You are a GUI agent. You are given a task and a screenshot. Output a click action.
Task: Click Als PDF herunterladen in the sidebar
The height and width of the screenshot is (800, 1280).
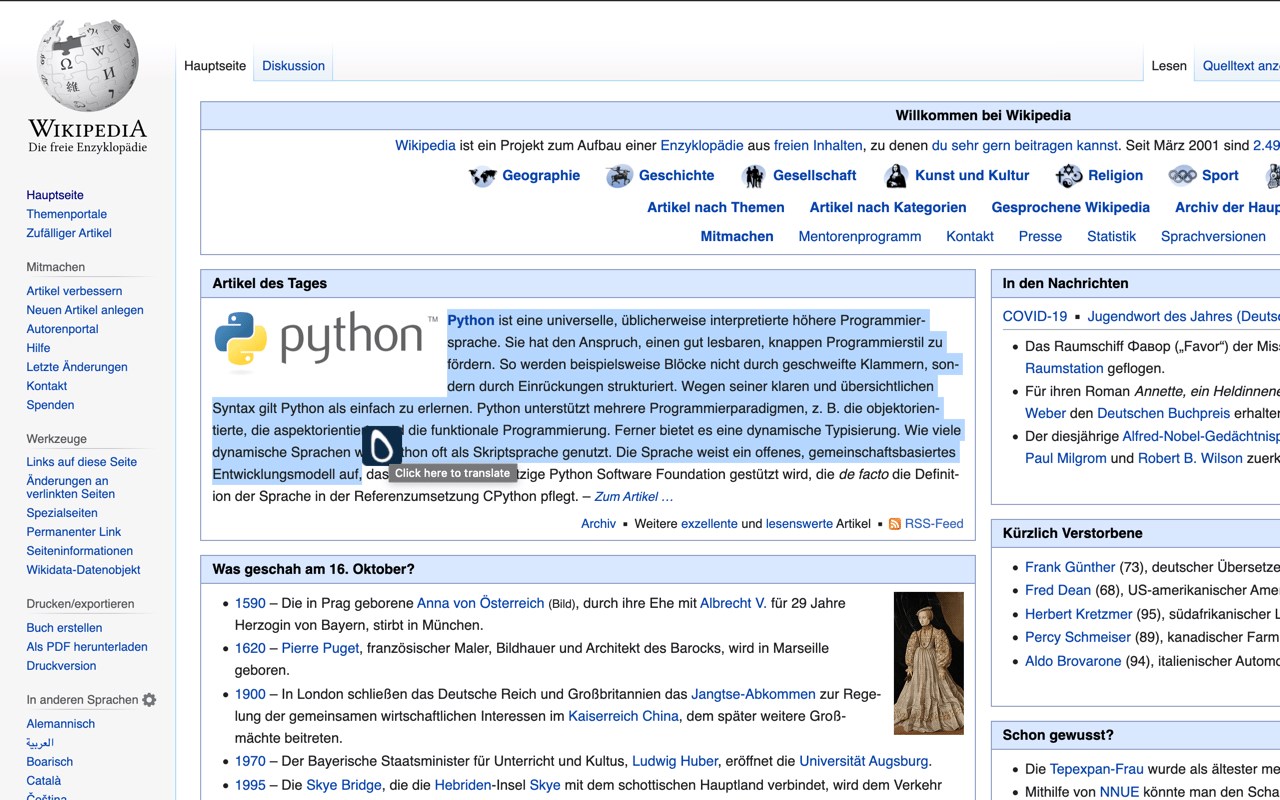tap(87, 647)
